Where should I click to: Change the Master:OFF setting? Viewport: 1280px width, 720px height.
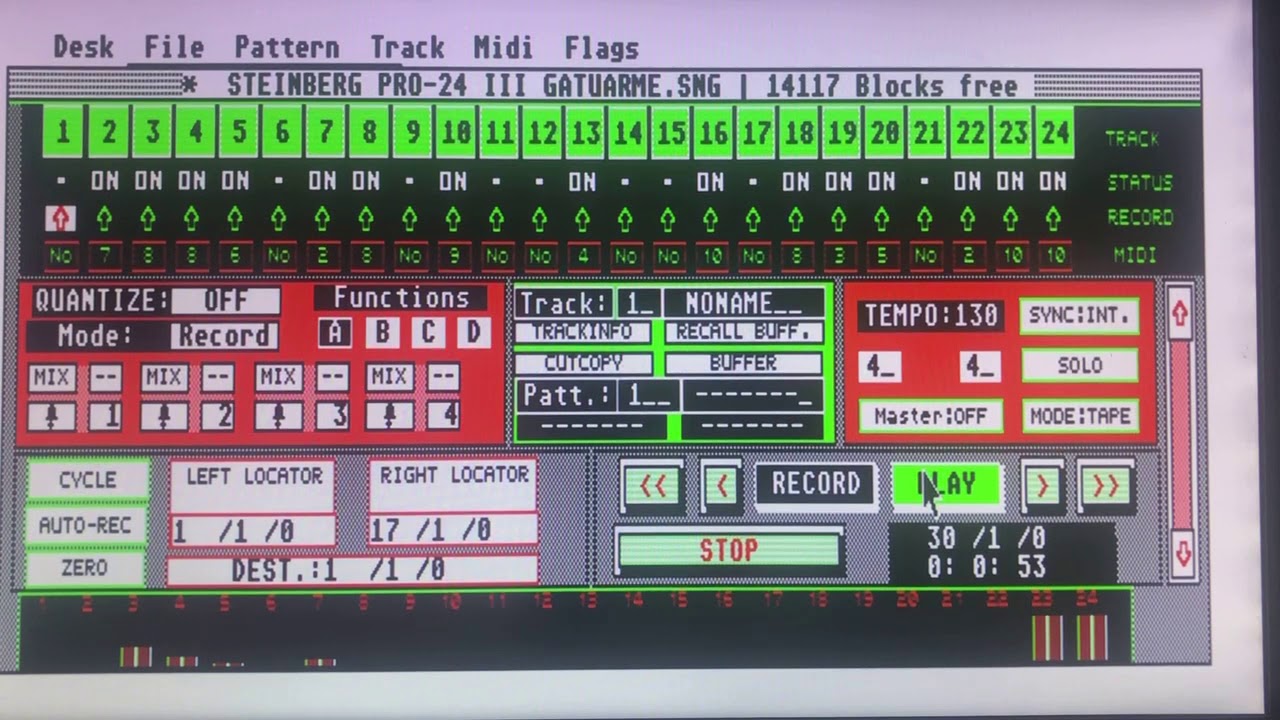coord(930,415)
